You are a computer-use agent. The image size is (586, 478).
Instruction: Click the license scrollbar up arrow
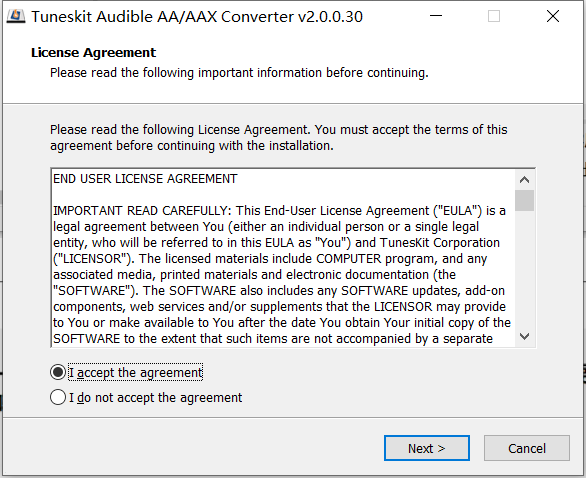coord(524,180)
